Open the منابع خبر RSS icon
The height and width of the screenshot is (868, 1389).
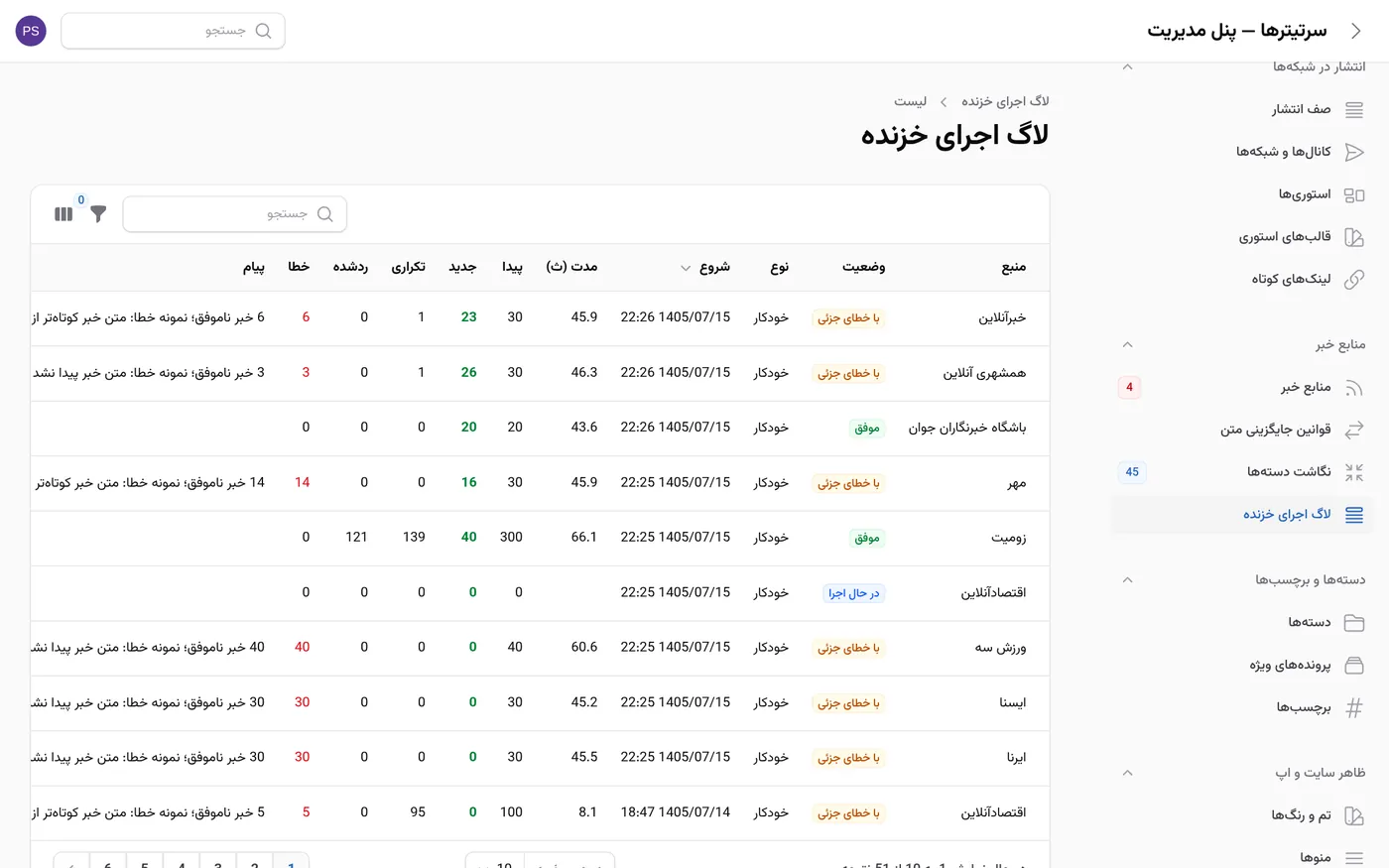pos(1354,388)
